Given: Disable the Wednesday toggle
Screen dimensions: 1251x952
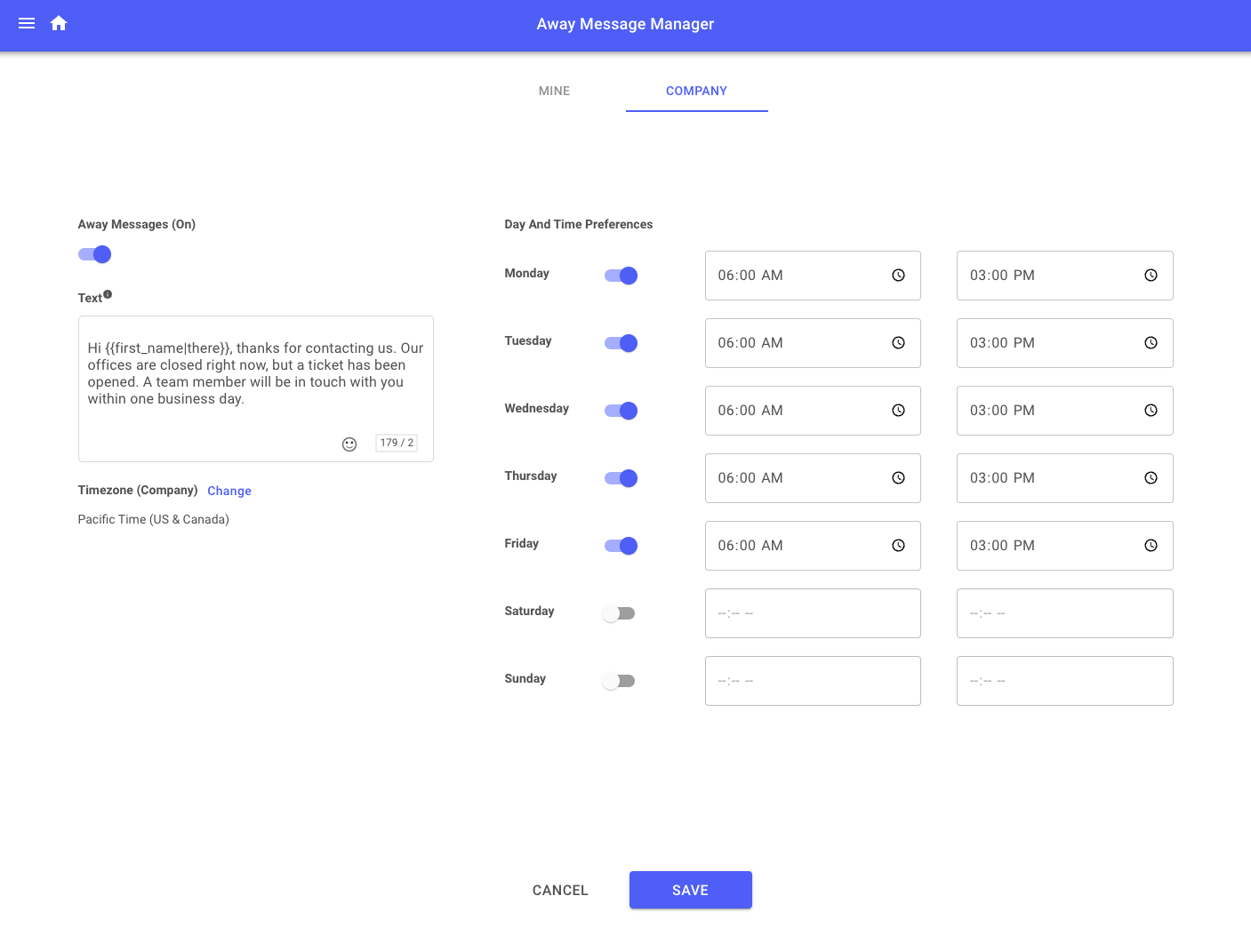Looking at the screenshot, I should [621, 411].
